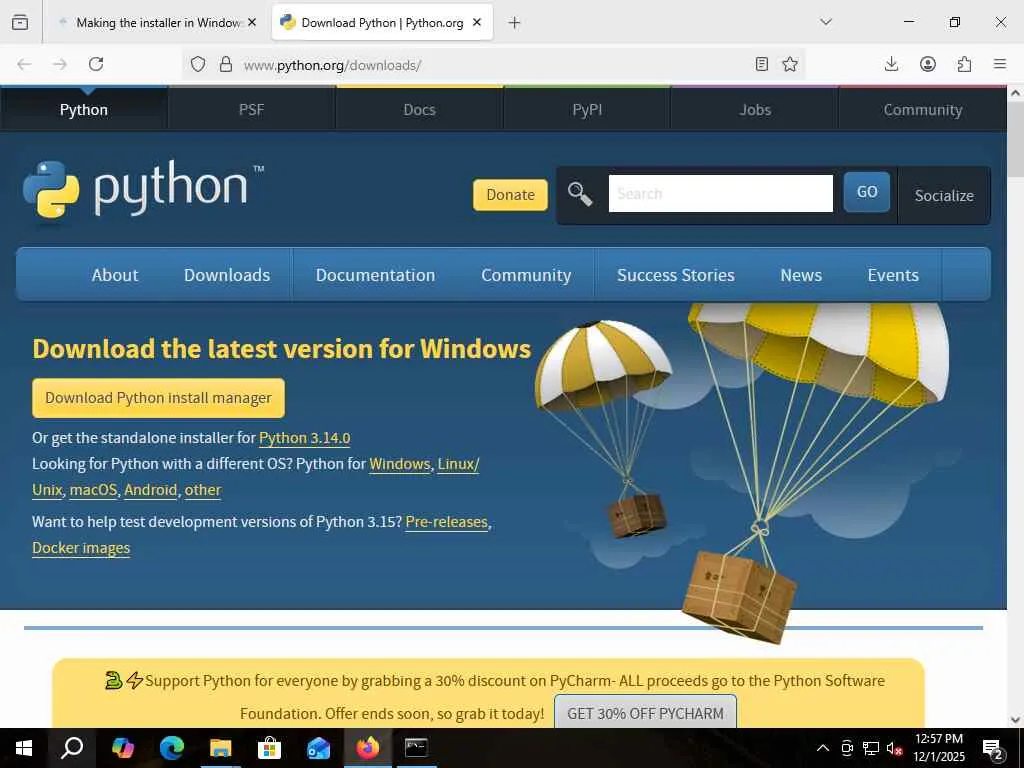Open the volume icon in system tray
1024x768 pixels.
(x=894, y=748)
